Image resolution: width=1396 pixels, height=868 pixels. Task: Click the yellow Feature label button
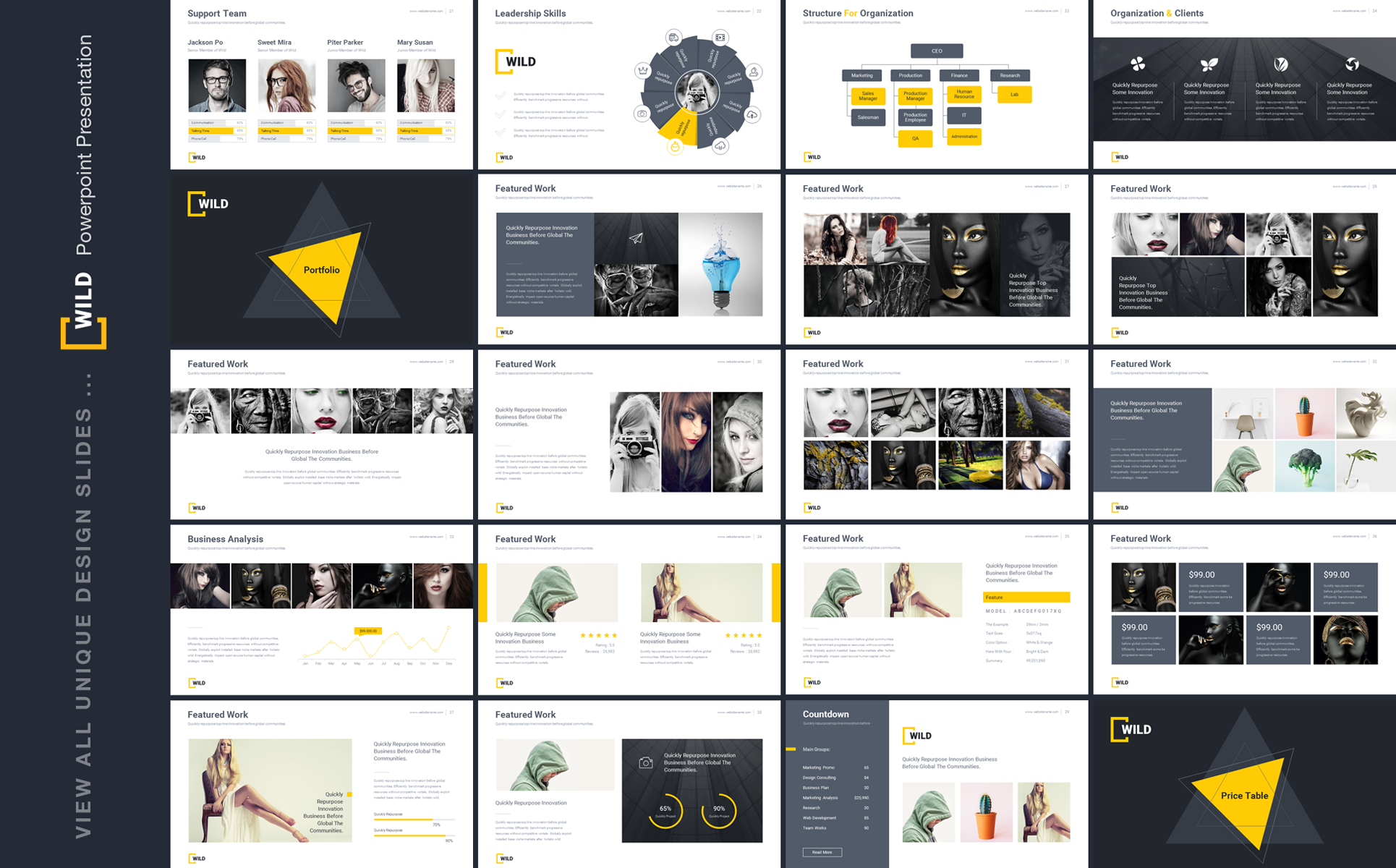pyautogui.click(x=1027, y=597)
